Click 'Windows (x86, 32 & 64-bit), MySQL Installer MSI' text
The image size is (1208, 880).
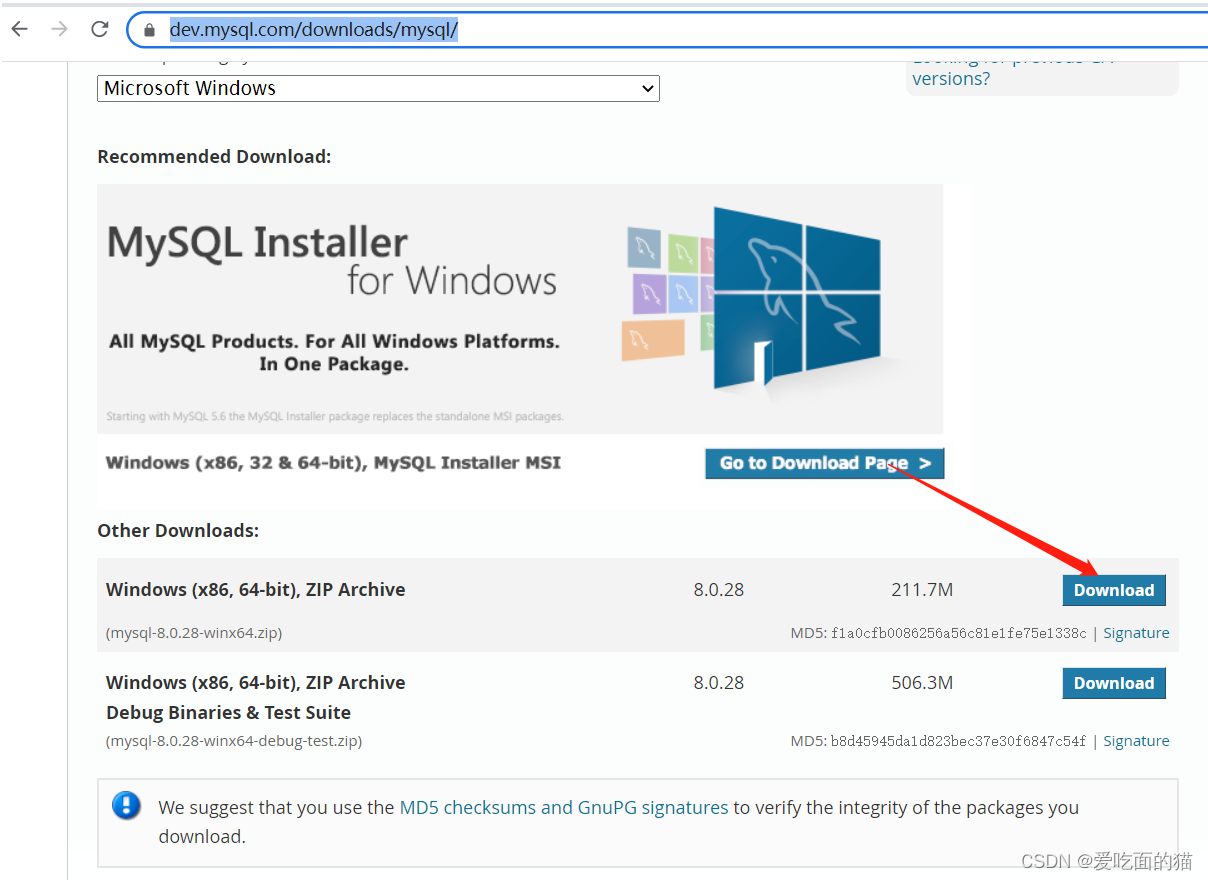(333, 463)
